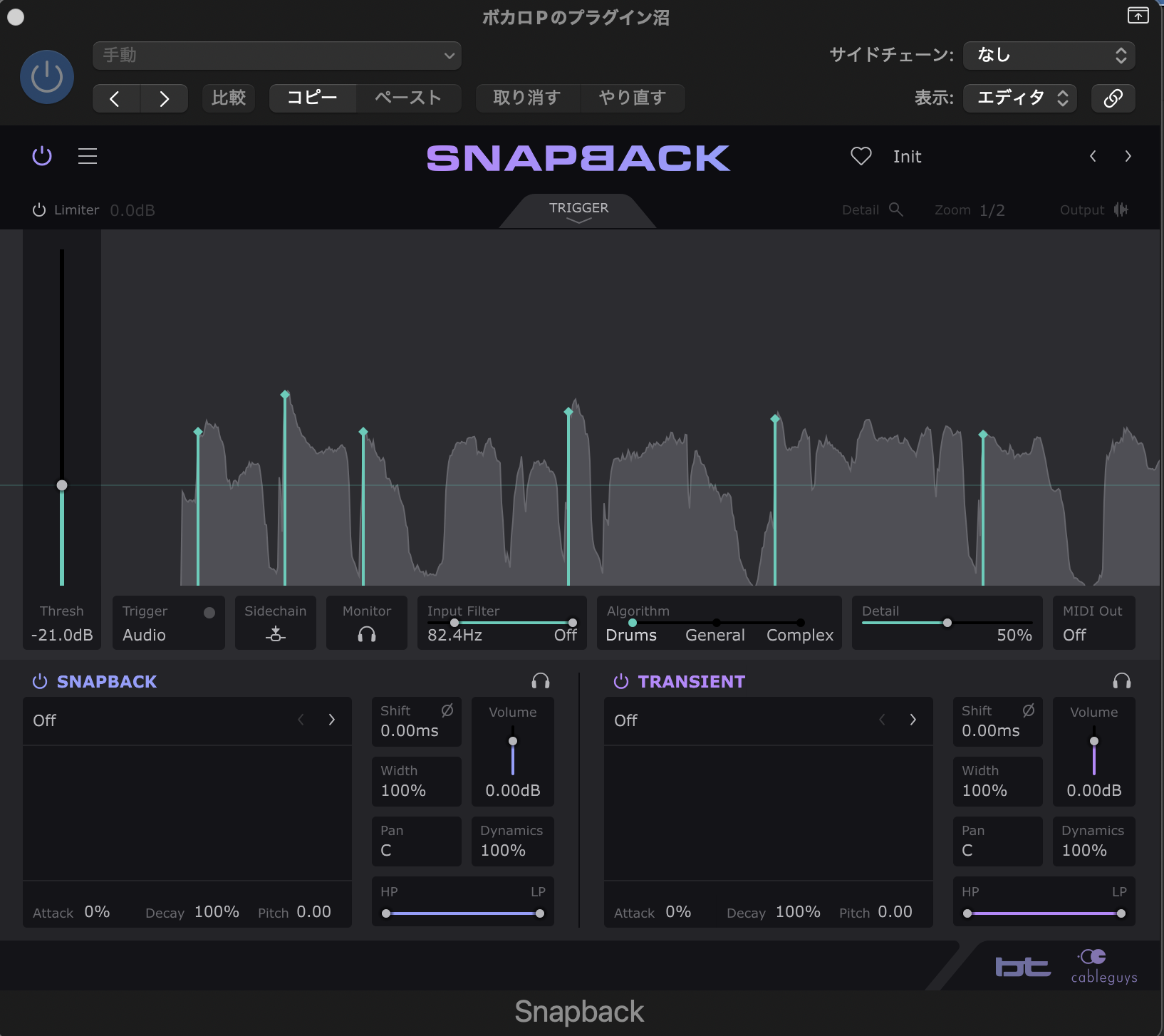Select next Snapback sample with right arrow
Viewport: 1164px width, 1036px height.
point(332,720)
